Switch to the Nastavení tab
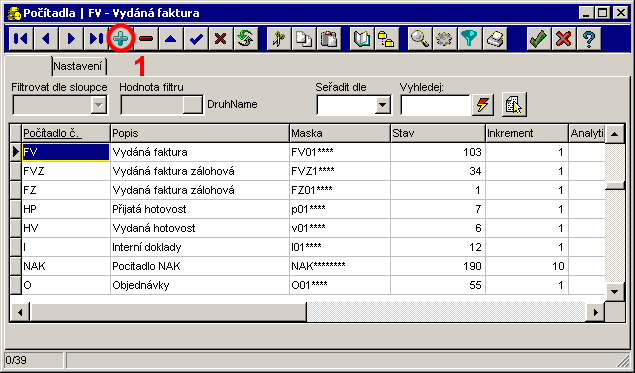635x373 pixels. click(x=78, y=66)
